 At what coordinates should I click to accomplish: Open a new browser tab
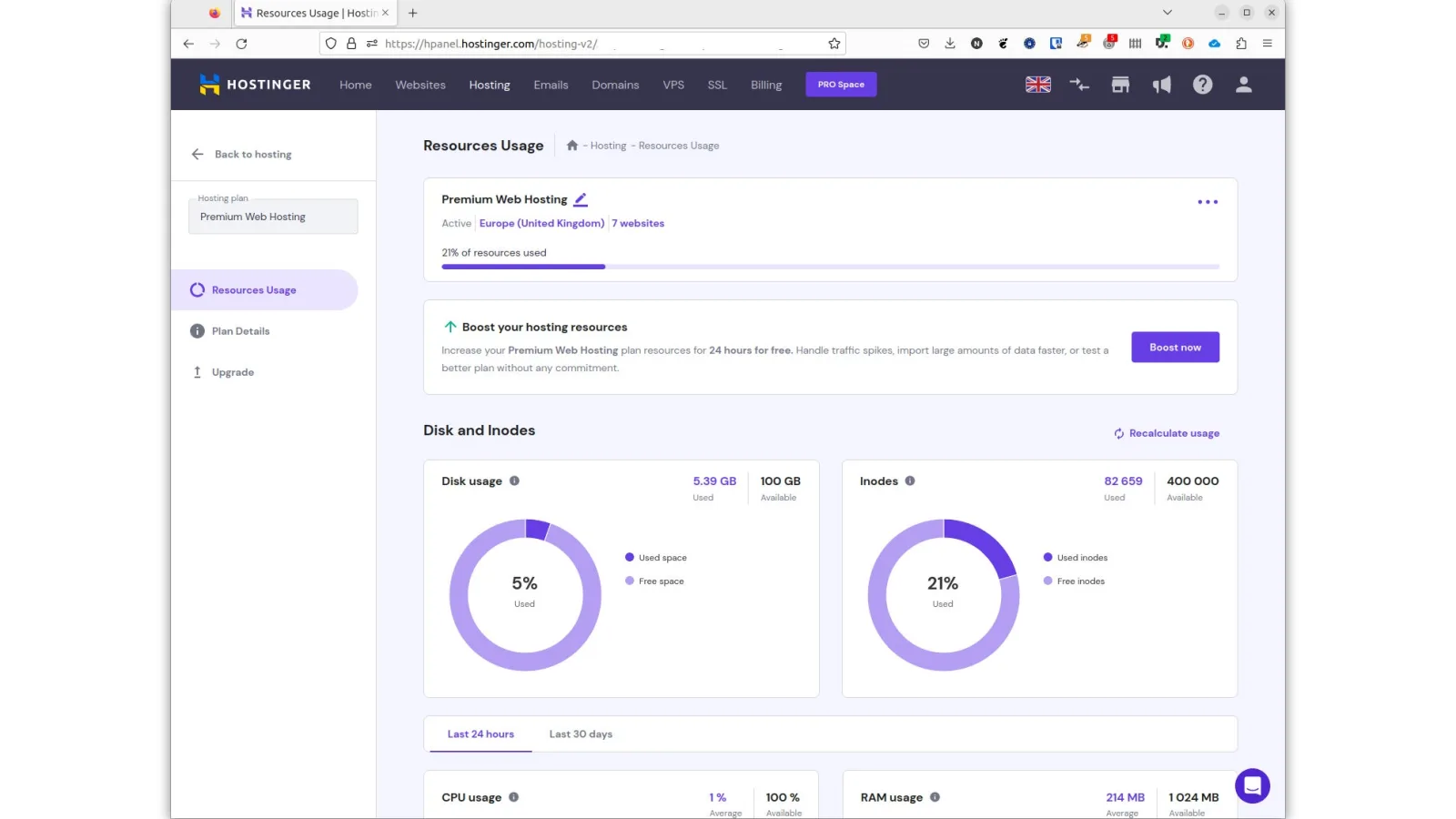click(413, 13)
